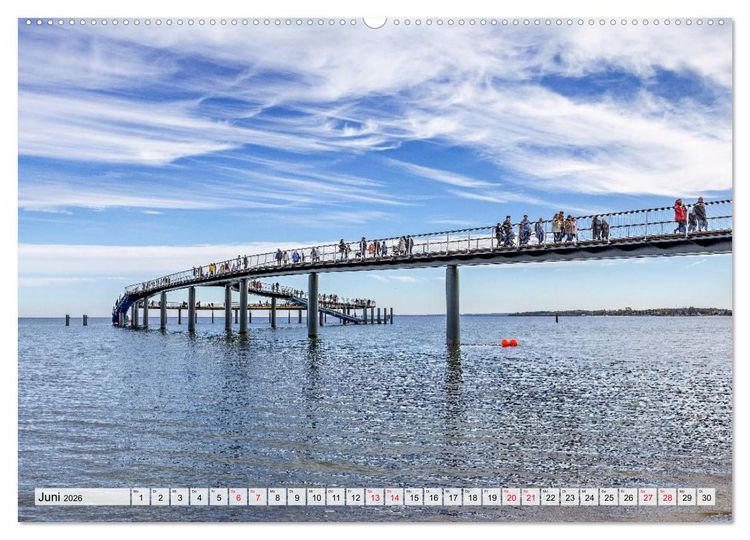This screenshot has height=540, width=750.
Task: Select red Saturday date 20
Action: [511, 497]
